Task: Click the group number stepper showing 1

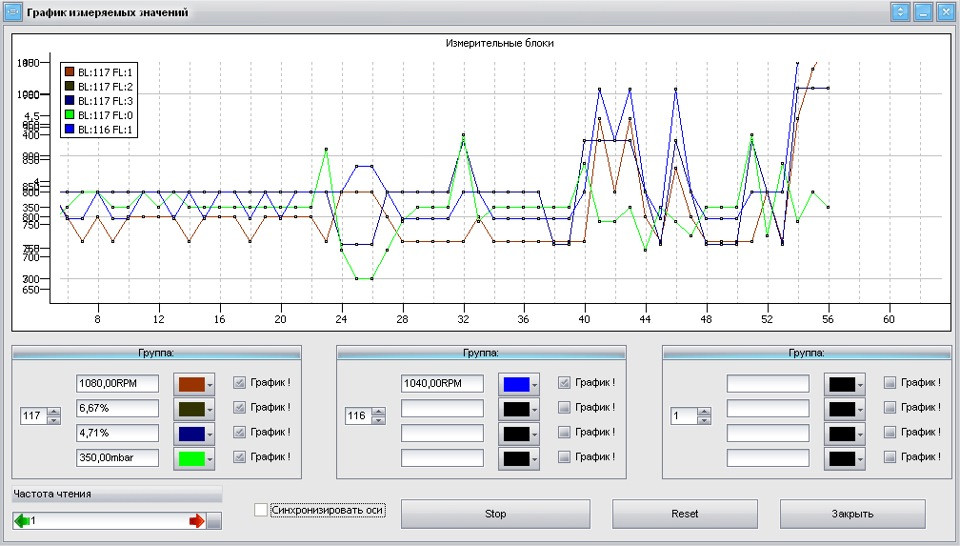Action: tap(691, 416)
